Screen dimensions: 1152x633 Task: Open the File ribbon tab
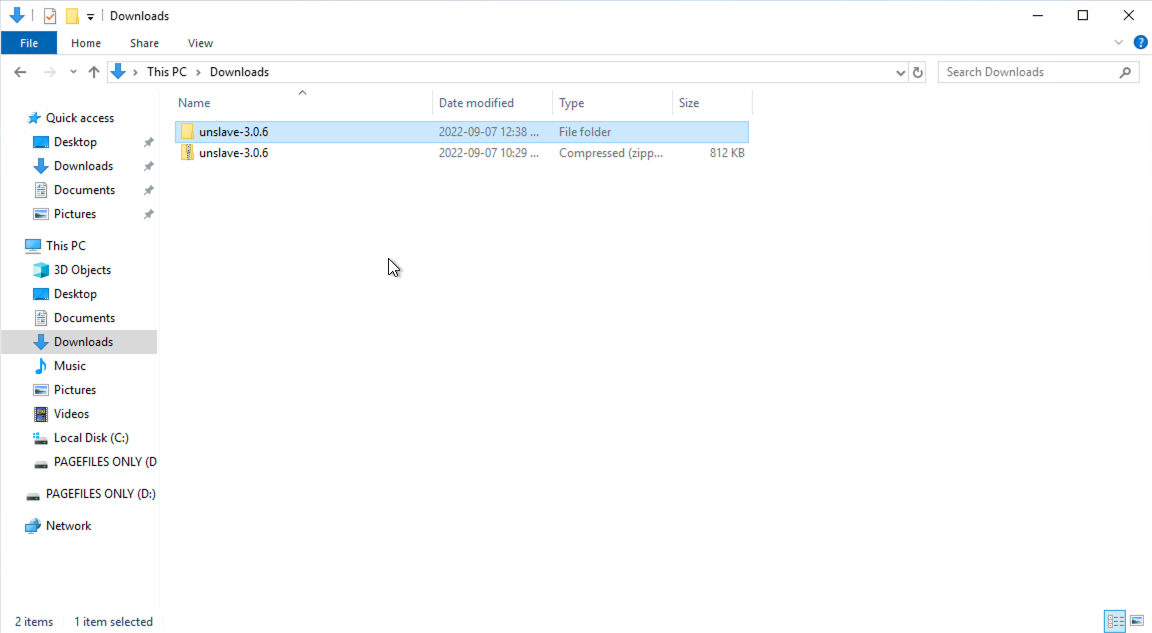(29, 43)
